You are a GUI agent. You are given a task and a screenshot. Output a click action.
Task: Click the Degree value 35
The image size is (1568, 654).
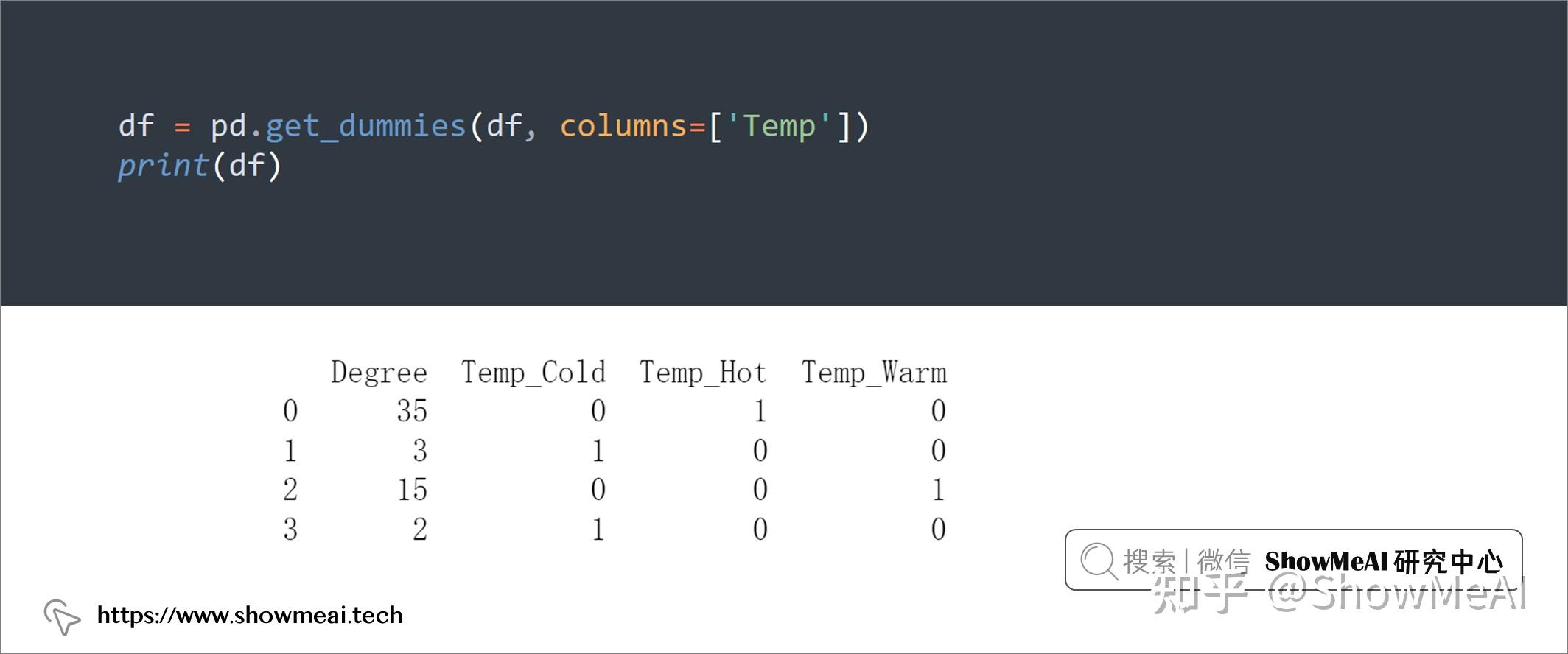[x=412, y=411]
